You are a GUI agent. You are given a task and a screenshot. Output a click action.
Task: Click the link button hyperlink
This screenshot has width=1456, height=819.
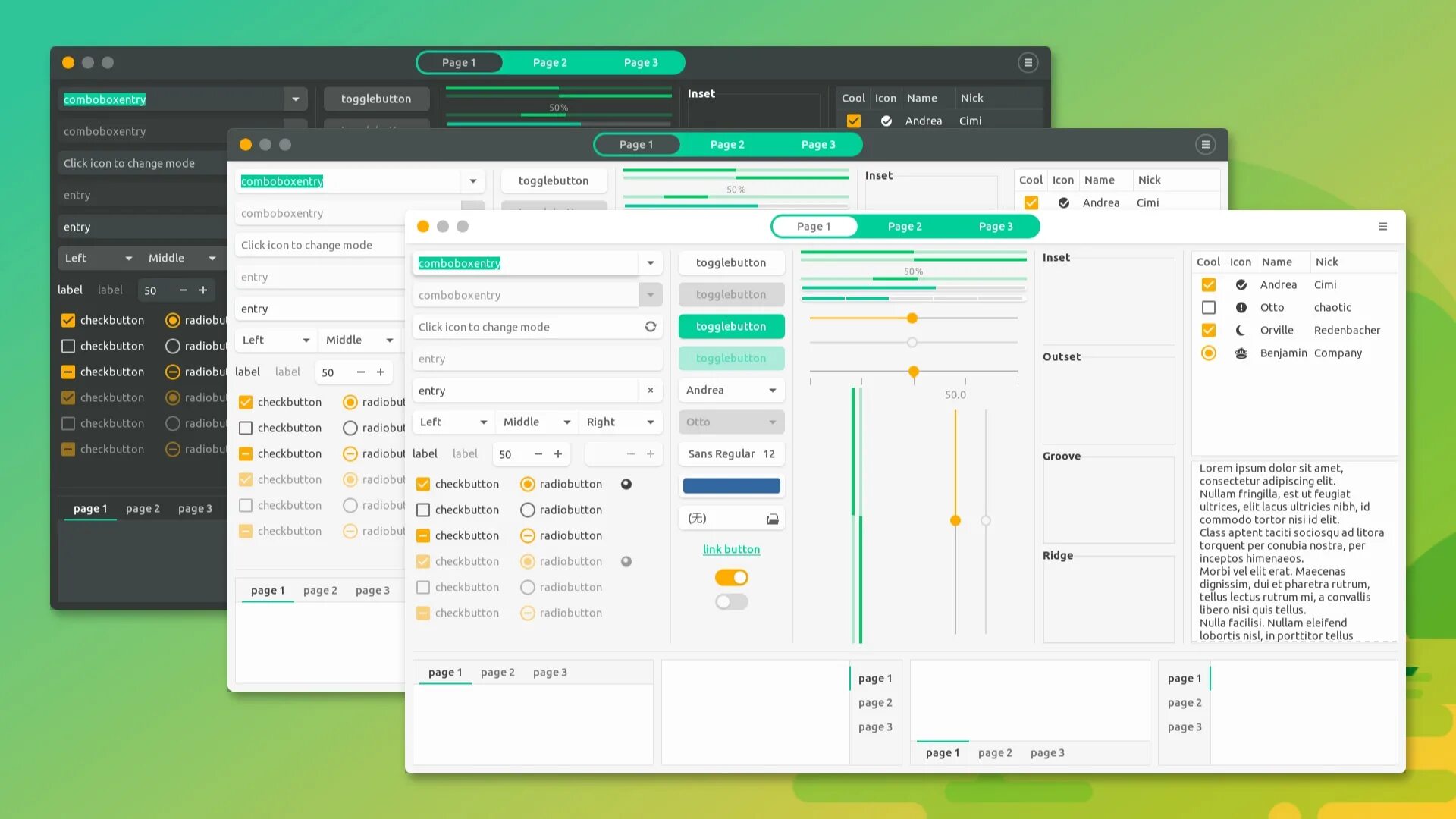[x=731, y=550]
